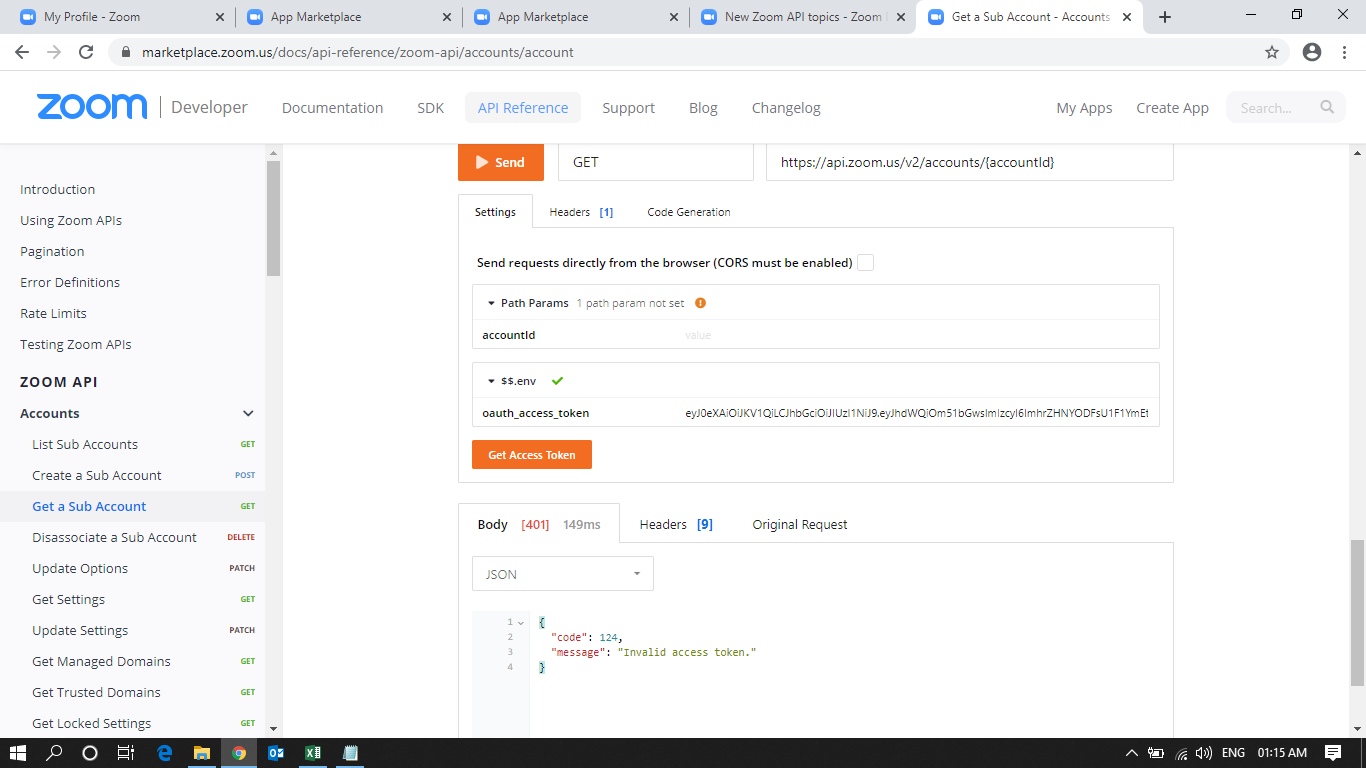Click the Zoom logo in the header
Image resolution: width=1366 pixels, height=768 pixels.
click(x=92, y=107)
